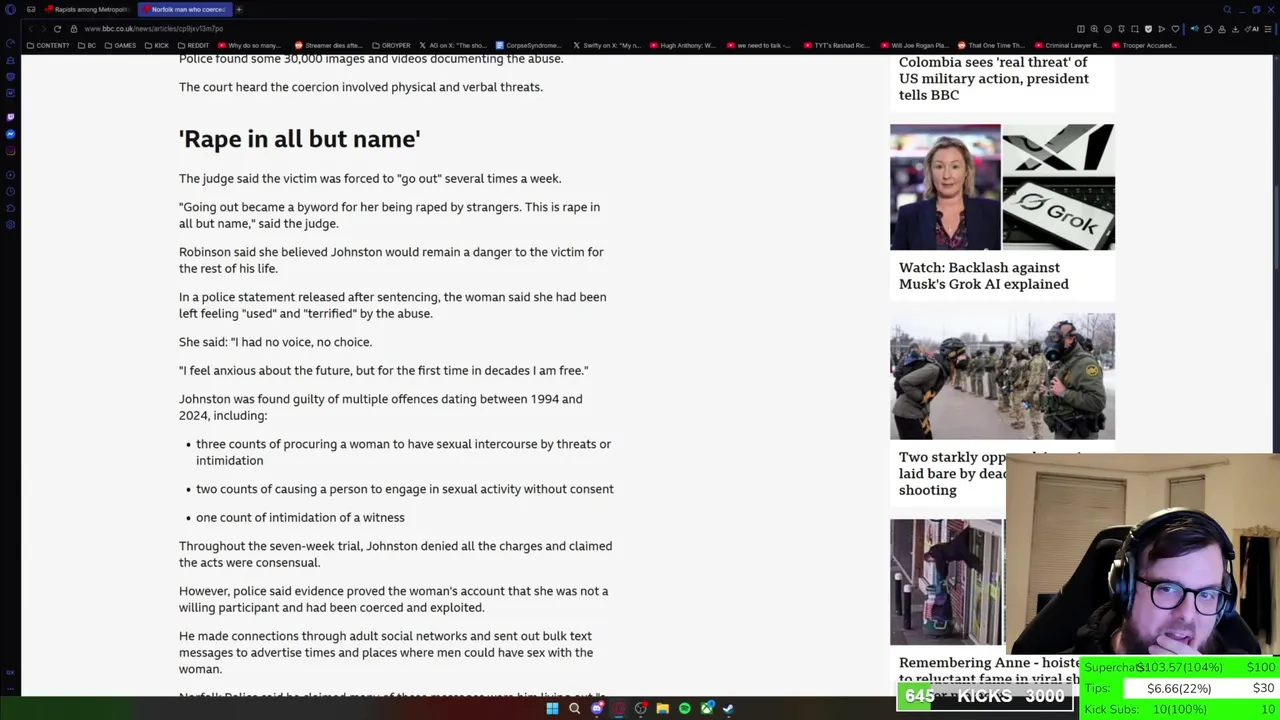Expand the KICK bookmarks folder

click(x=157, y=45)
